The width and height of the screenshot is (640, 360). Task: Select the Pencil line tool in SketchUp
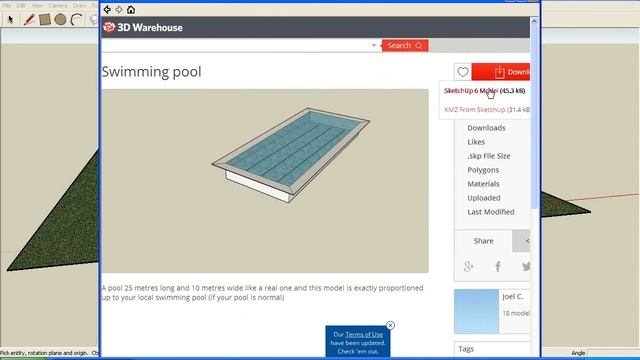(x=29, y=19)
